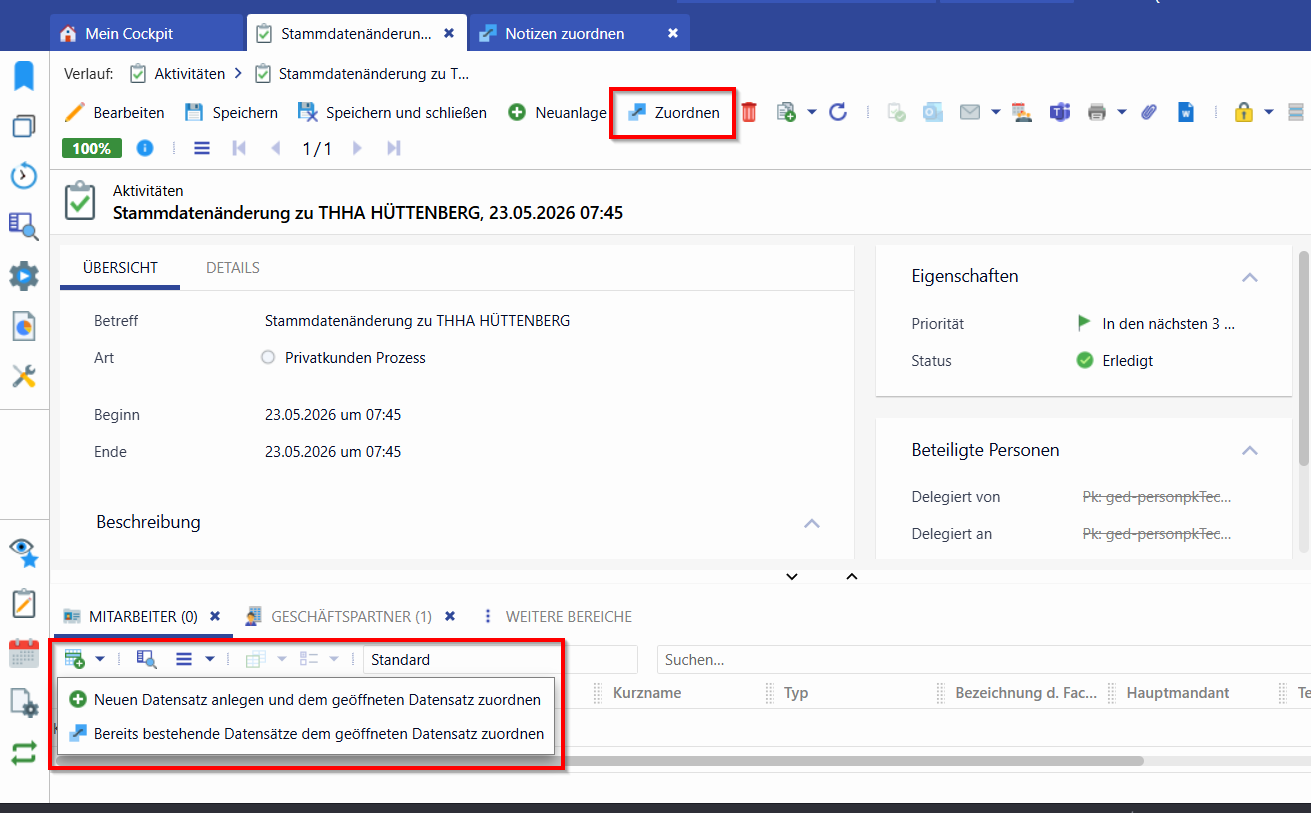The width and height of the screenshot is (1311, 813).
Task: Click the gear settings icon in the sidebar
Action: click(x=24, y=276)
